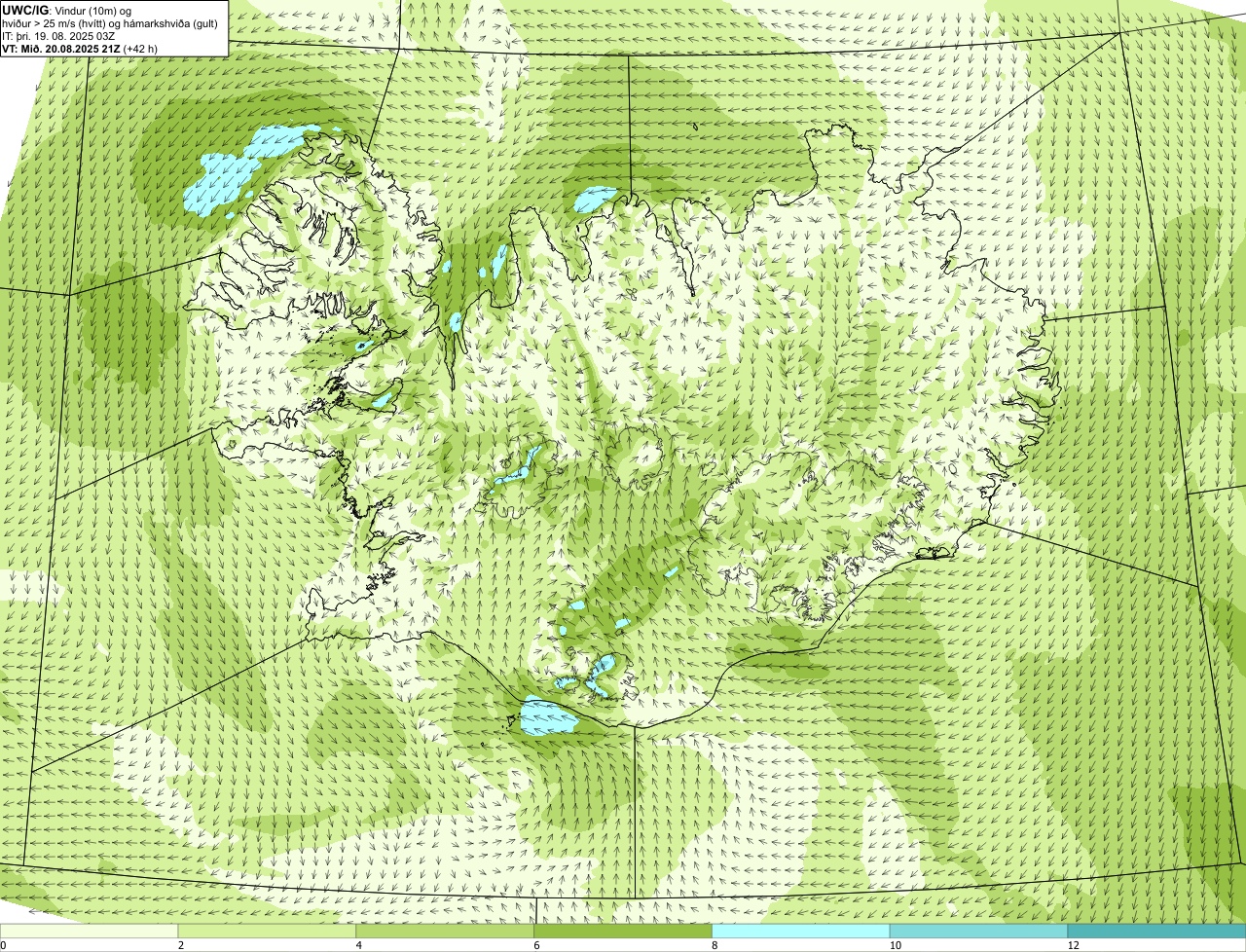This screenshot has width=1246, height=952.
Task: Click the darkest teal legend segment above 12
Action: click(1156, 932)
